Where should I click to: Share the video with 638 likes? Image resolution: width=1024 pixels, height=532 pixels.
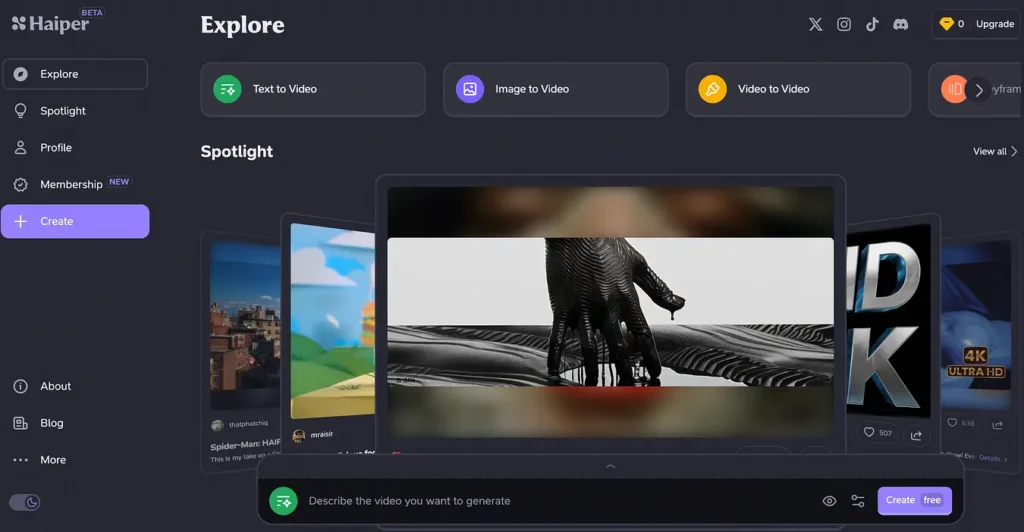pyautogui.click(x=997, y=426)
